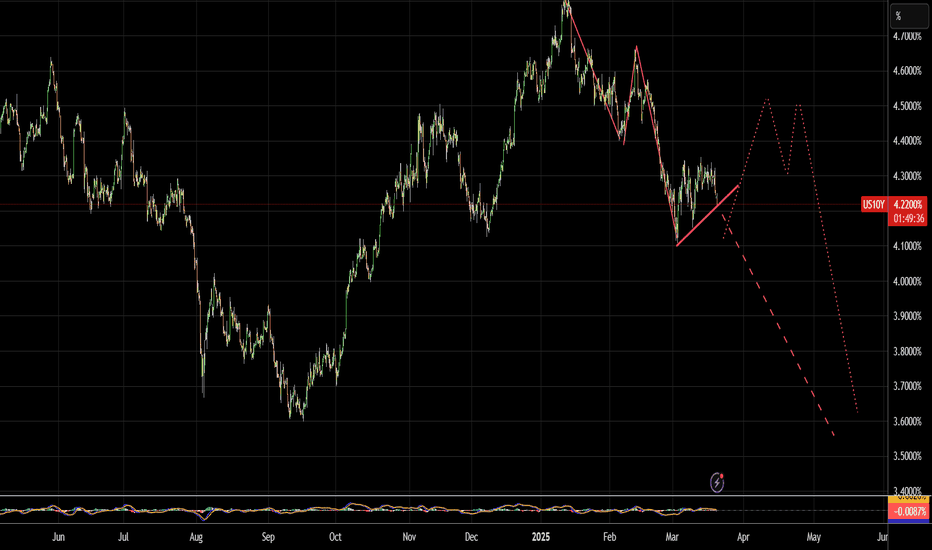Click the 01:49:36 bar countdown label
The image size is (932, 550).
pos(908,218)
